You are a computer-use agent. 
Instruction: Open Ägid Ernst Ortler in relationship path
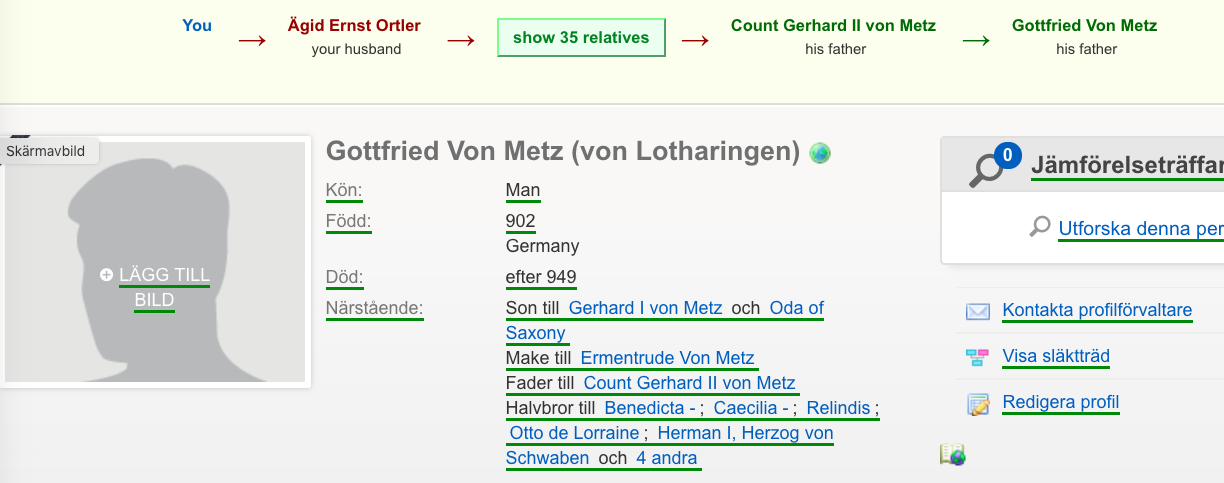354,25
